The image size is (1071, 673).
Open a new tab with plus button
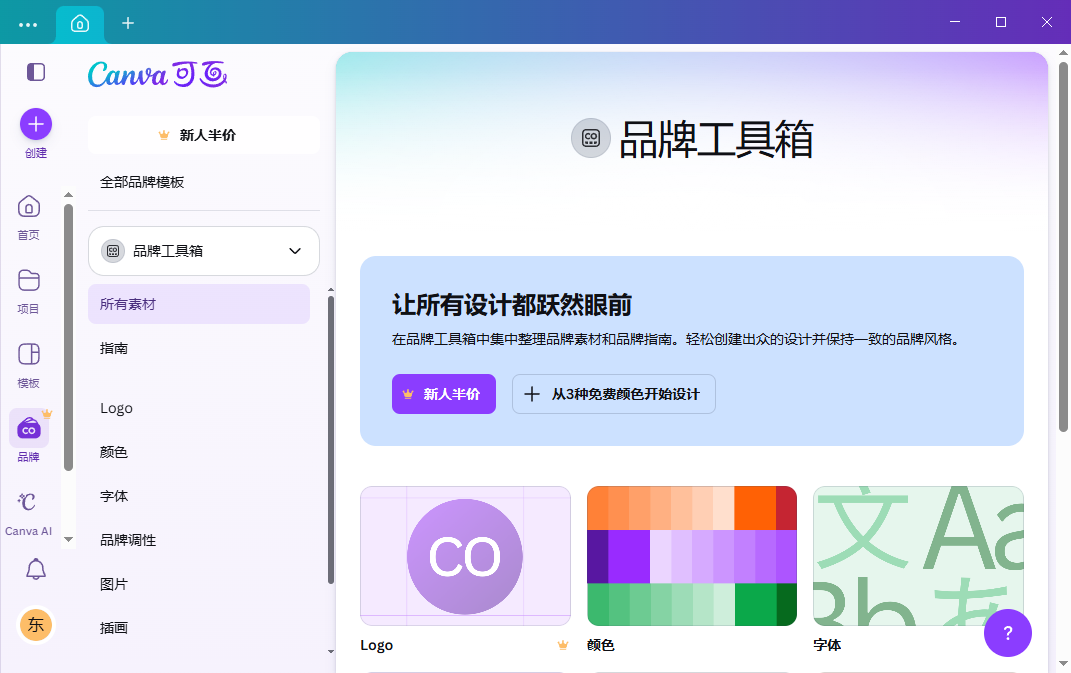pos(128,23)
